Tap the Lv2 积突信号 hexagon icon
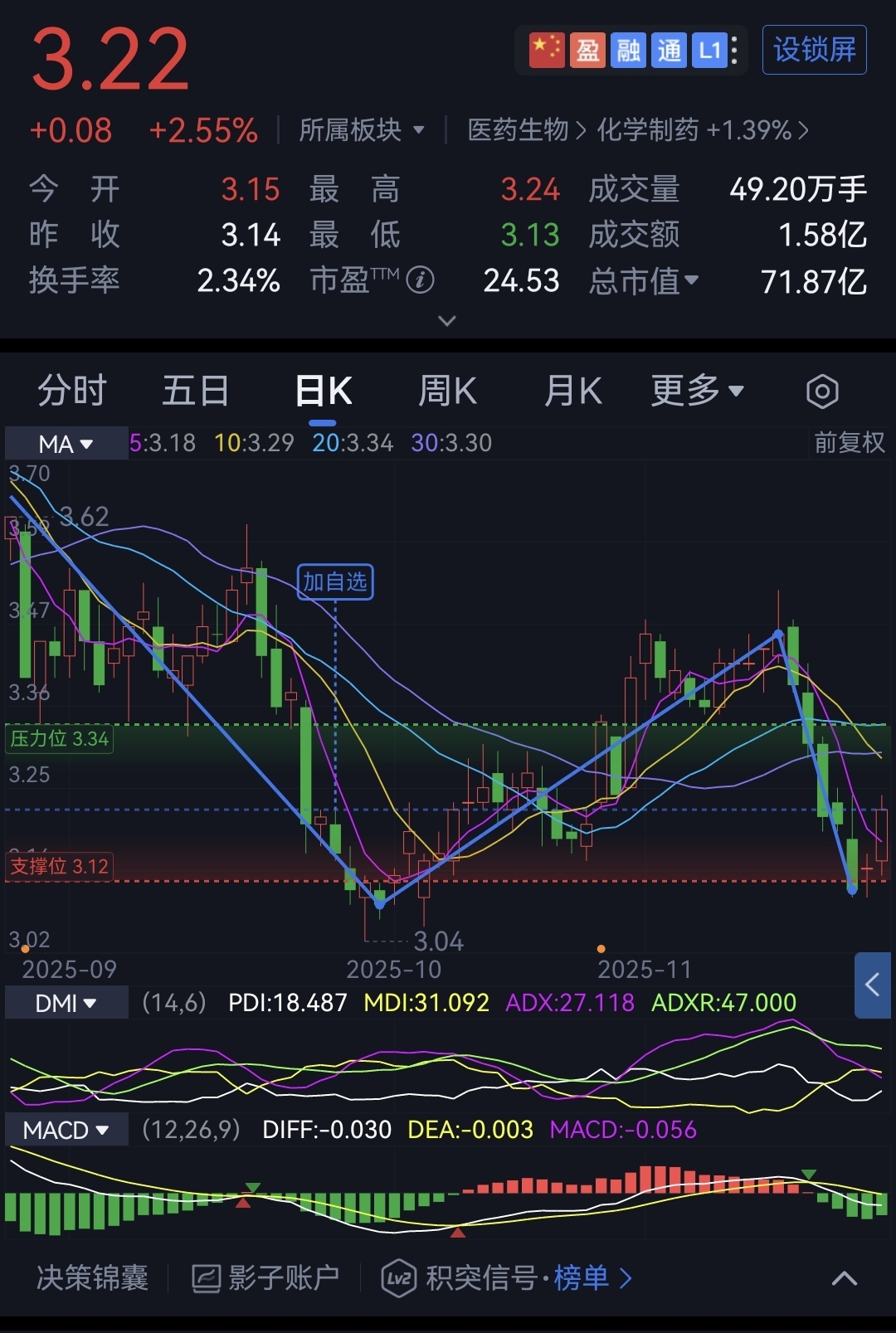Image resolution: width=896 pixels, height=1333 pixels. click(x=399, y=1278)
